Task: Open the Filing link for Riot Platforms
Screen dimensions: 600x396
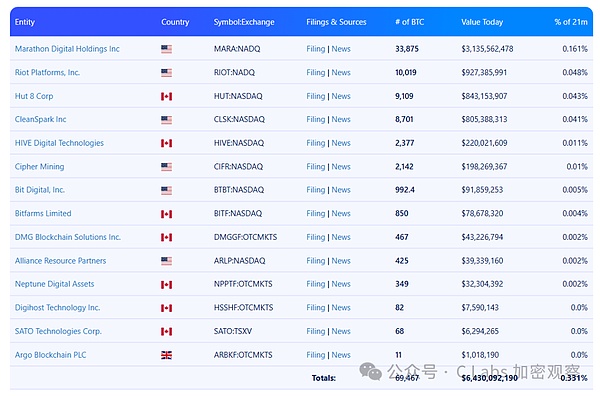Action: [316, 72]
